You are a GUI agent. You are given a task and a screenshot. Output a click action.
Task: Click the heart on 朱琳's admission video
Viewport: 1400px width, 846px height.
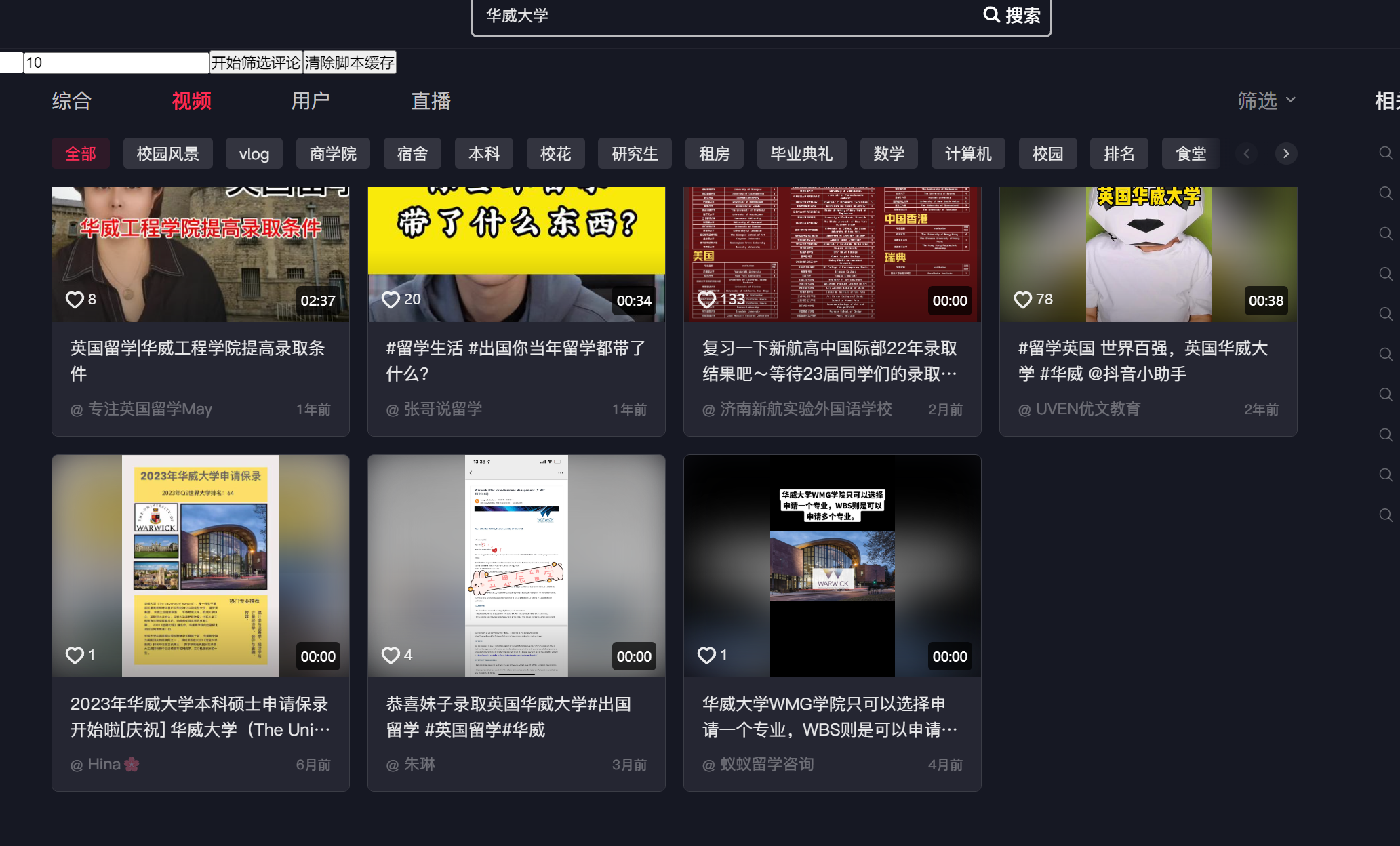click(391, 656)
